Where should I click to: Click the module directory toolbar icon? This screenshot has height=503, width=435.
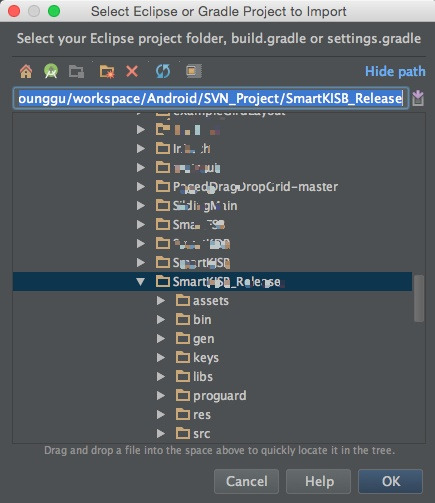pyautogui.click(x=76, y=72)
